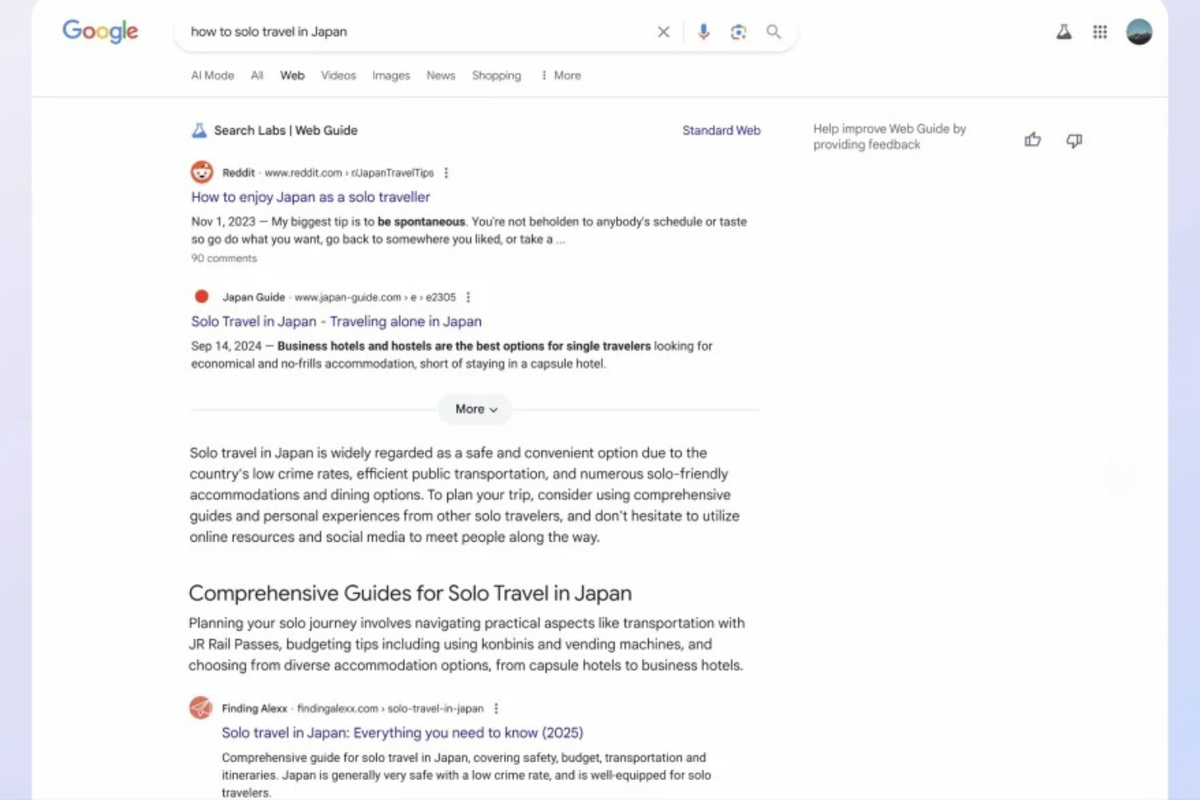
Task: Click the Reddit favicon on the first result
Action: pyautogui.click(x=201, y=171)
